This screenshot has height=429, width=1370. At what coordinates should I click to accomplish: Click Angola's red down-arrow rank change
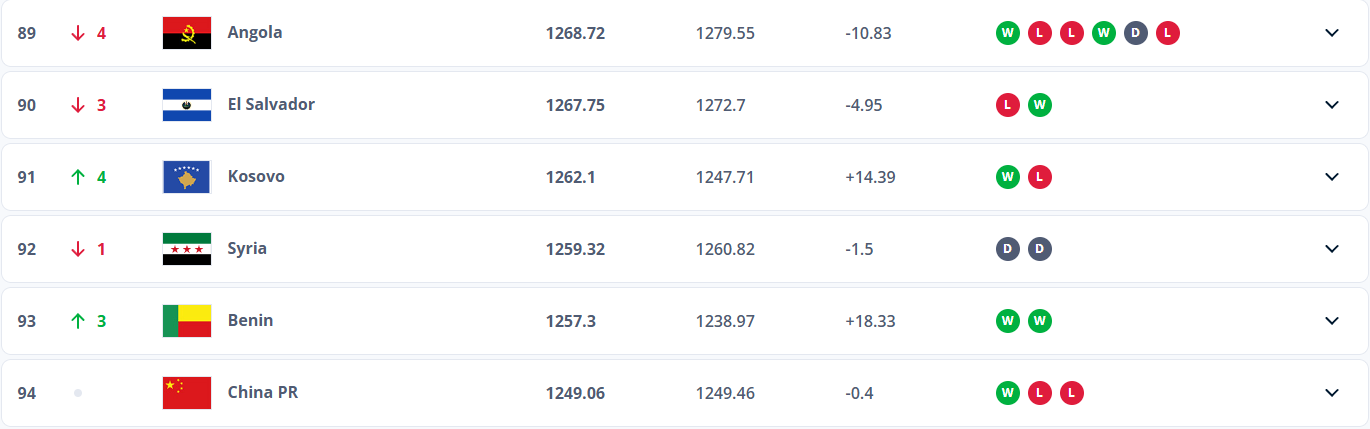(x=89, y=33)
